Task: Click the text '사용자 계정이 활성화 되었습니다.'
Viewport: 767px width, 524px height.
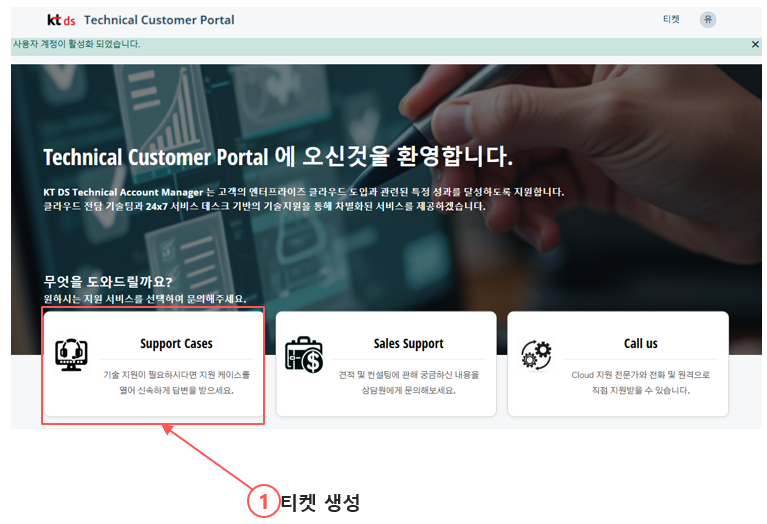Action: click(x=77, y=44)
